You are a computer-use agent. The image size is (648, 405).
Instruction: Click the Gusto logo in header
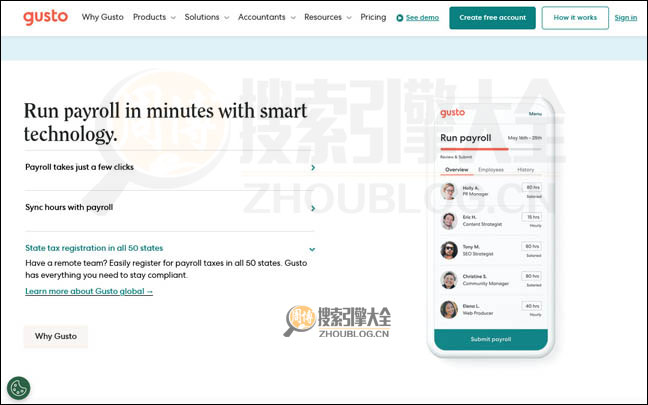click(x=45, y=17)
